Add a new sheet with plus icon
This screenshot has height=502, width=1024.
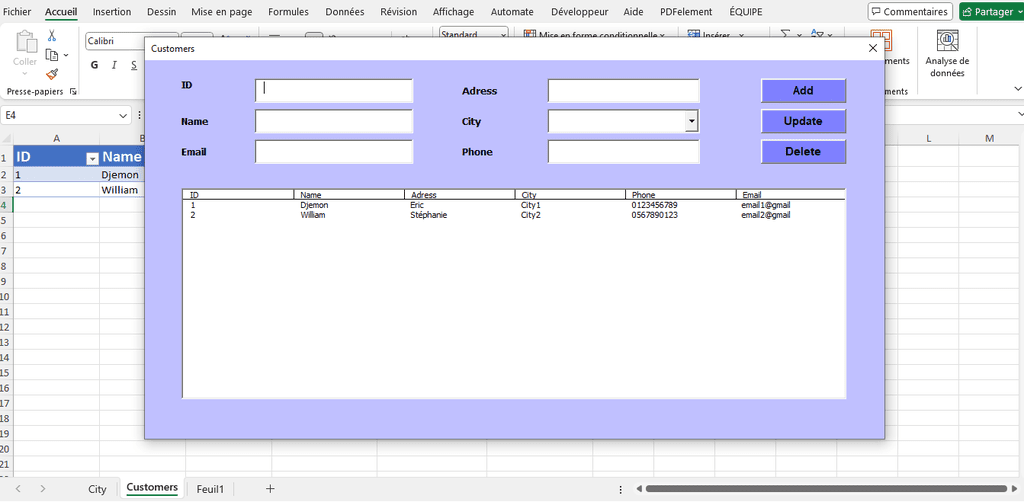270,488
